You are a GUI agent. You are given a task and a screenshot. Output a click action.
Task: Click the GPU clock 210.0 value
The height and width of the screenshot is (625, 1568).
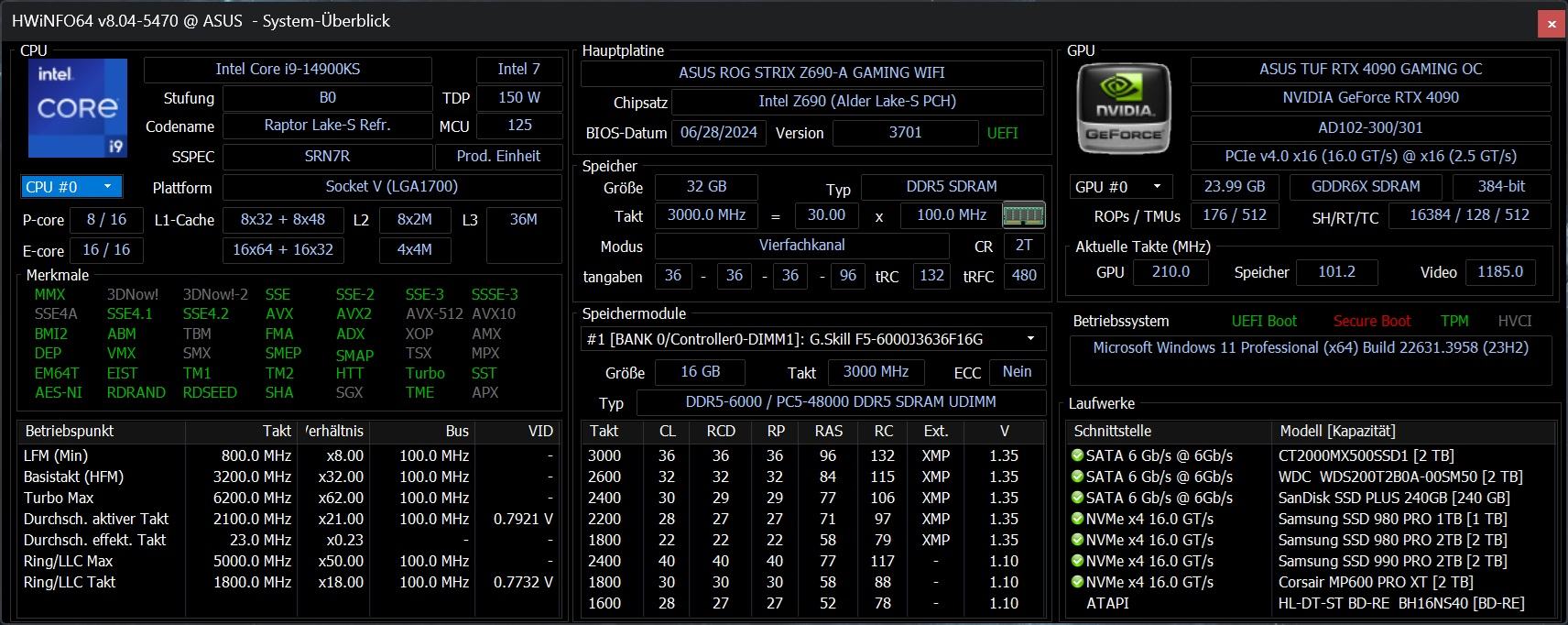point(1171,272)
